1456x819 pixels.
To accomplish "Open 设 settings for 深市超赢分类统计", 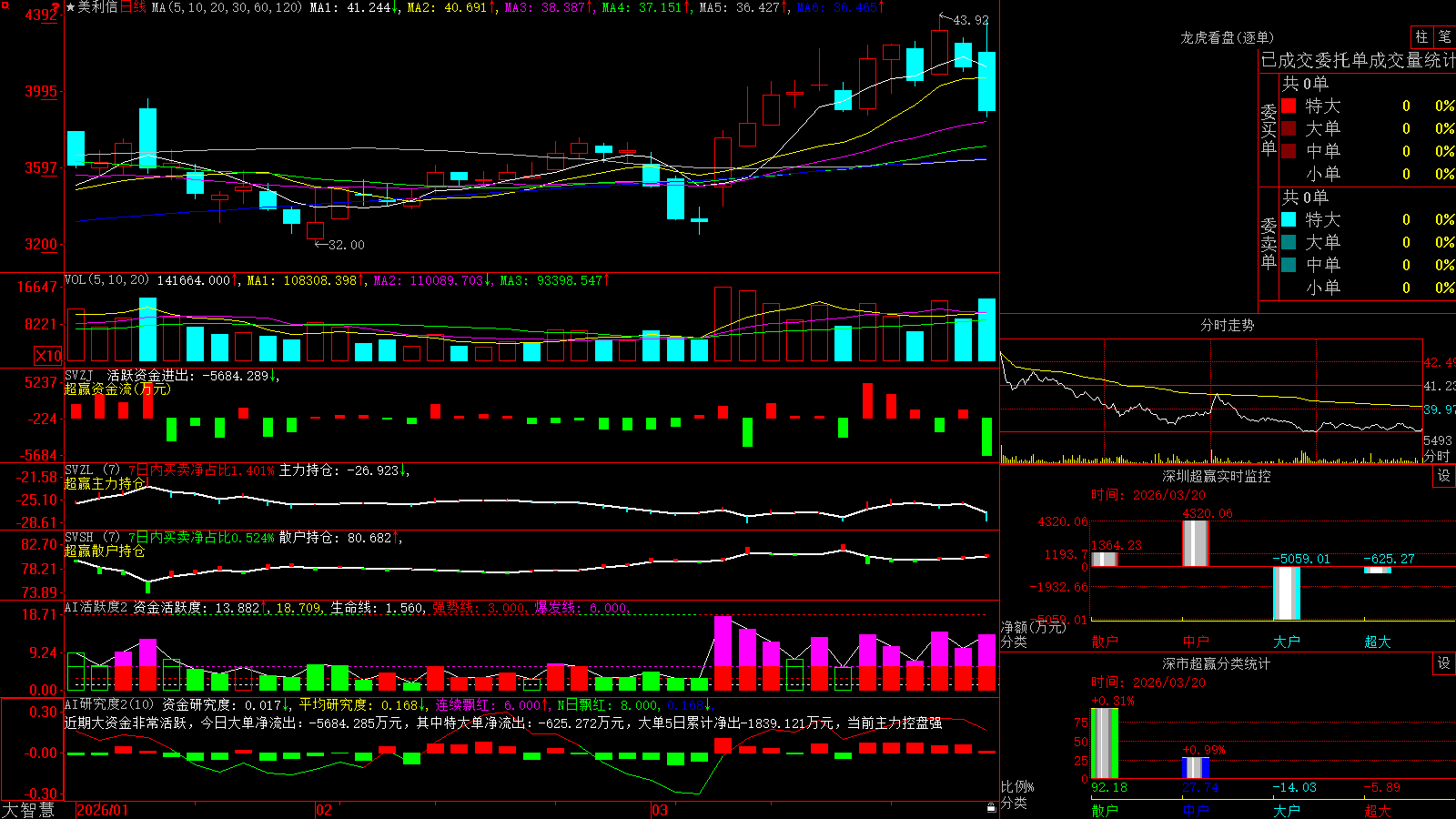I will pyautogui.click(x=1444, y=663).
